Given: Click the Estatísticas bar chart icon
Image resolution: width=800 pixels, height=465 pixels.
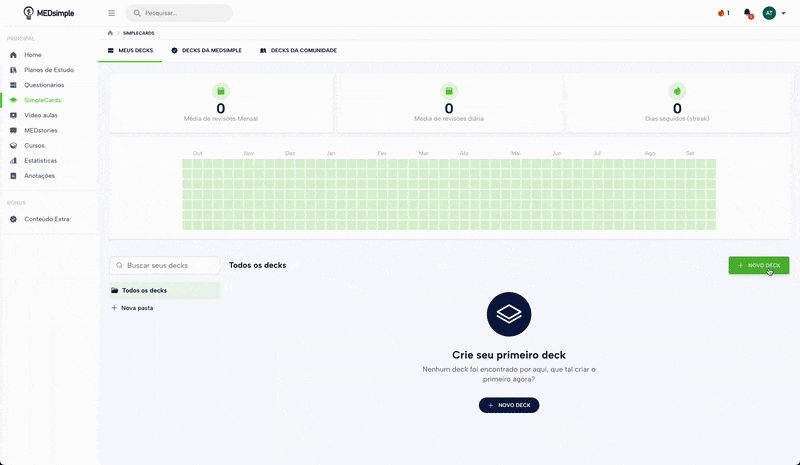Looking at the screenshot, I should point(13,161).
